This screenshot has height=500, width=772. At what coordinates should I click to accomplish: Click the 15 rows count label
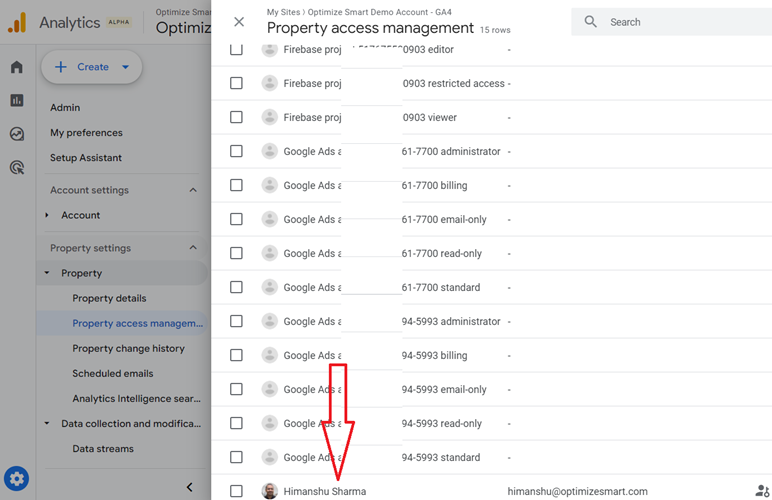pyautogui.click(x=495, y=30)
